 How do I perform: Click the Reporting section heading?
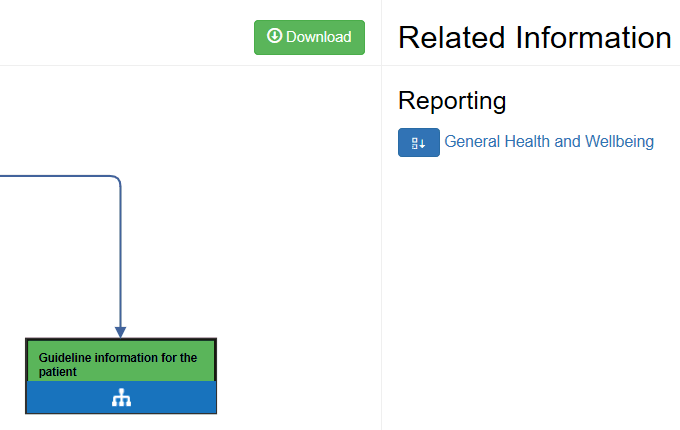[452, 101]
